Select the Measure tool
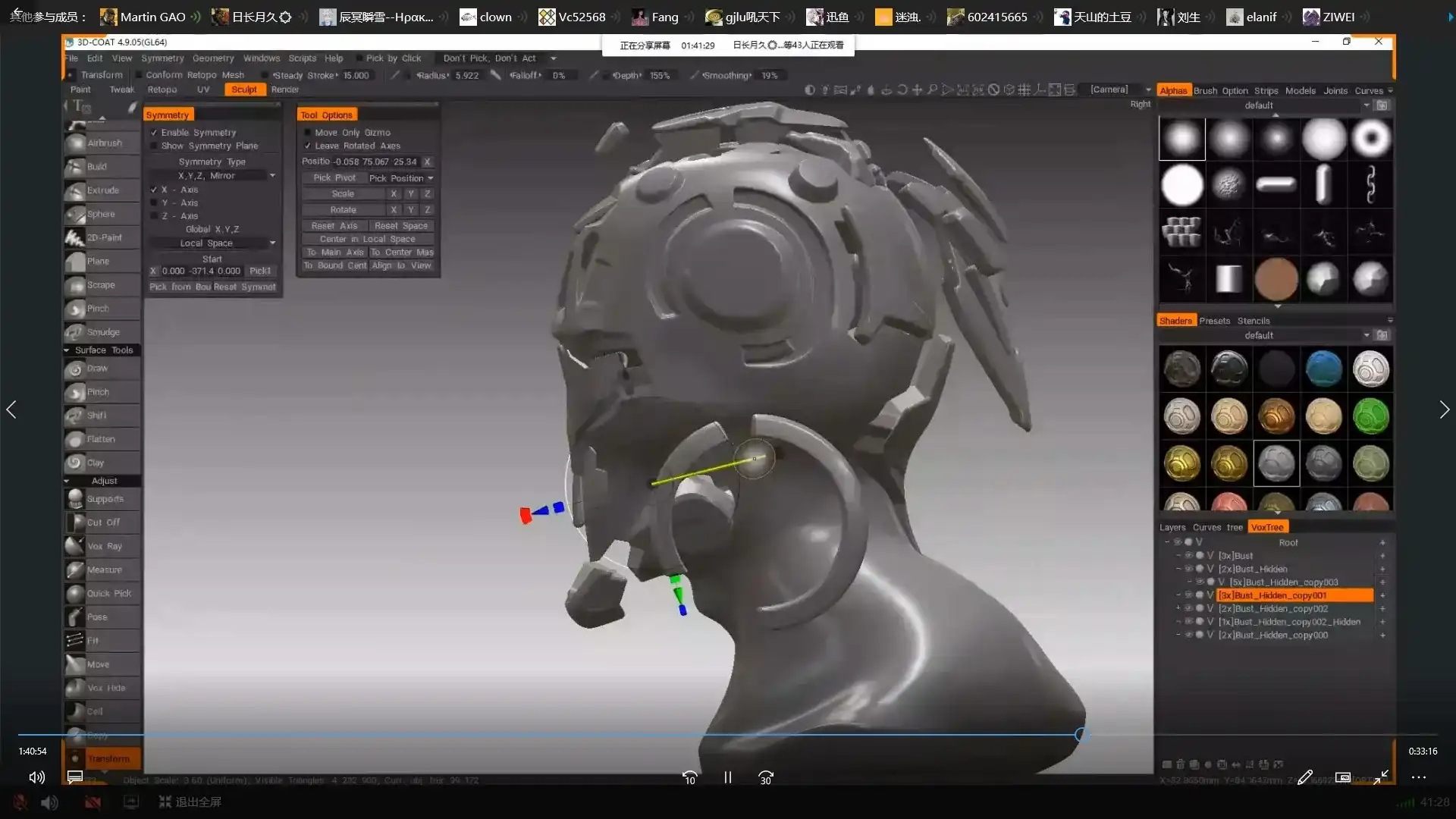This screenshot has width=1456, height=819. (x=104, y=570)
